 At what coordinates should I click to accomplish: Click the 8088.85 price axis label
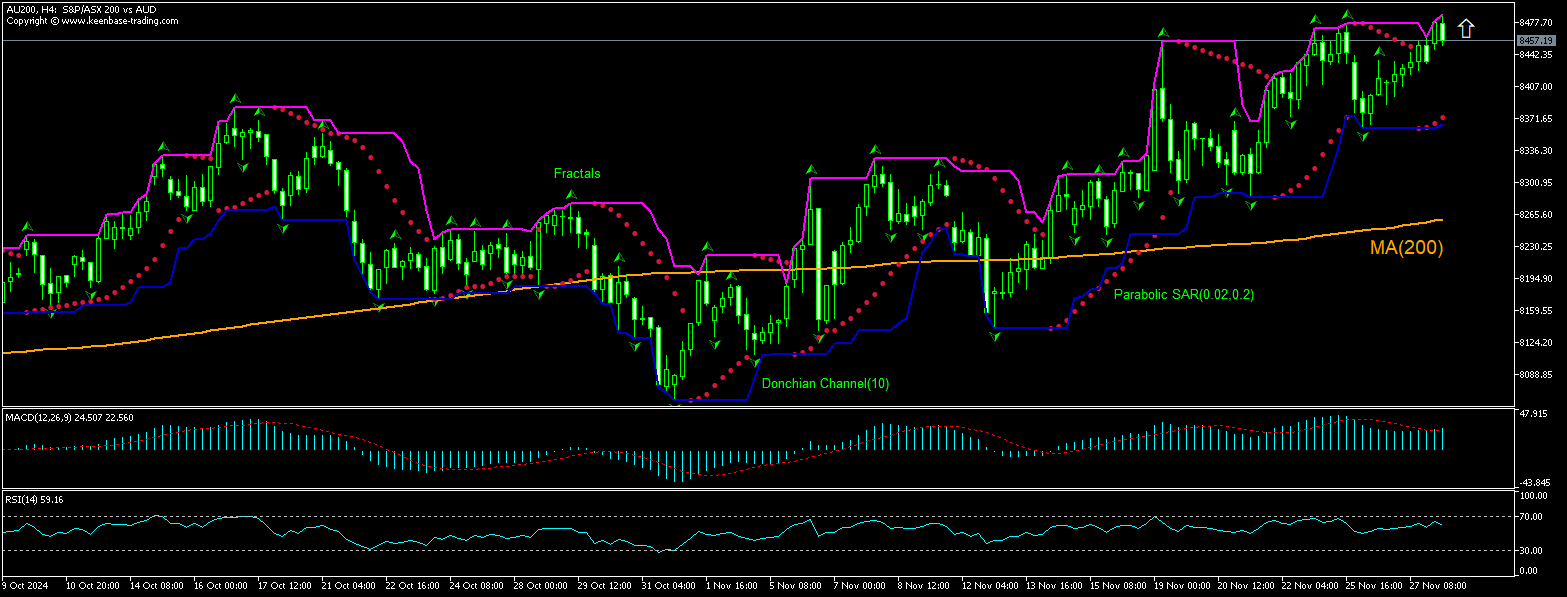click(x=1533, y=375)
